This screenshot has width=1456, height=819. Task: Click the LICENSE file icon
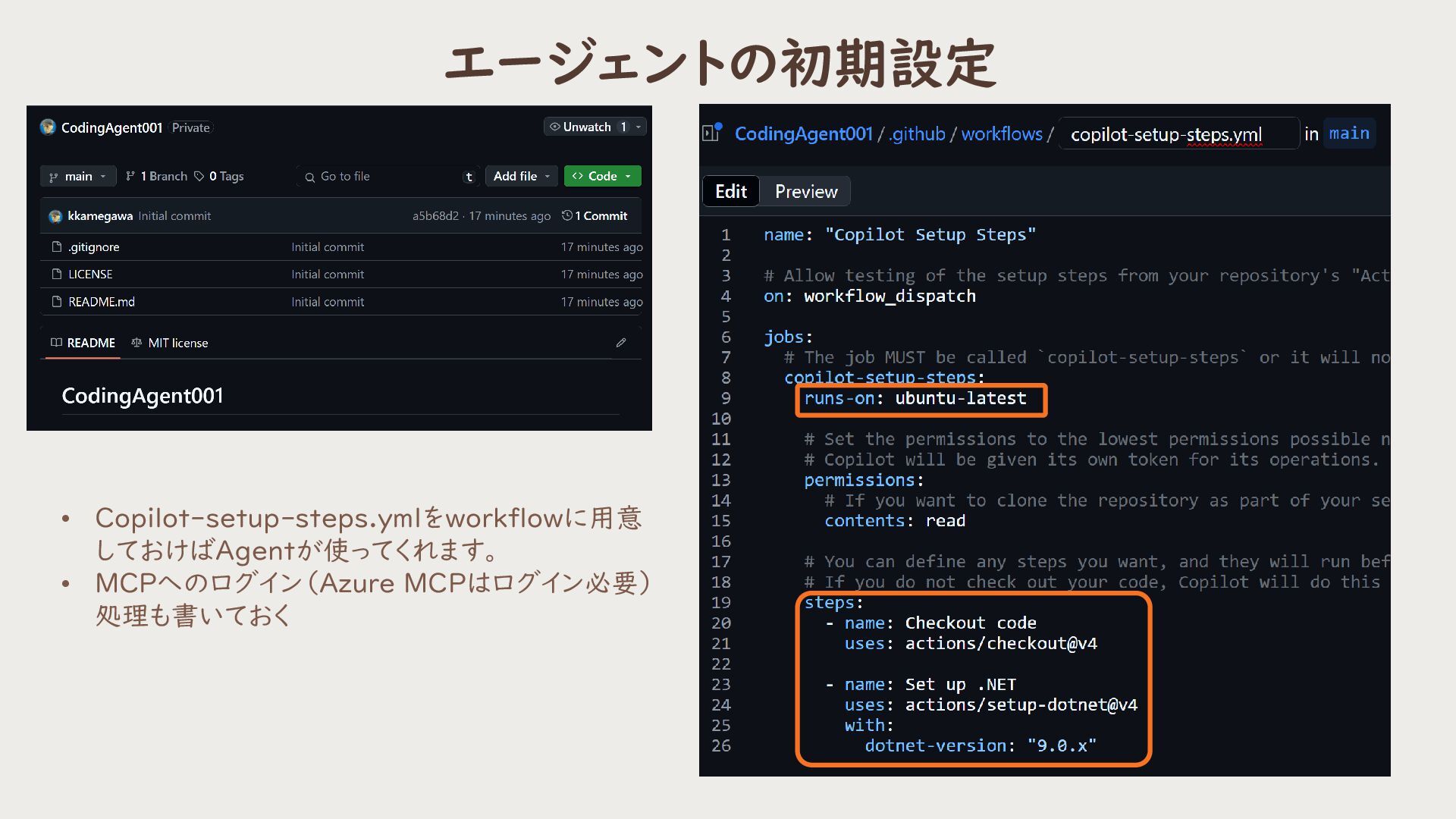coord(56,275)
